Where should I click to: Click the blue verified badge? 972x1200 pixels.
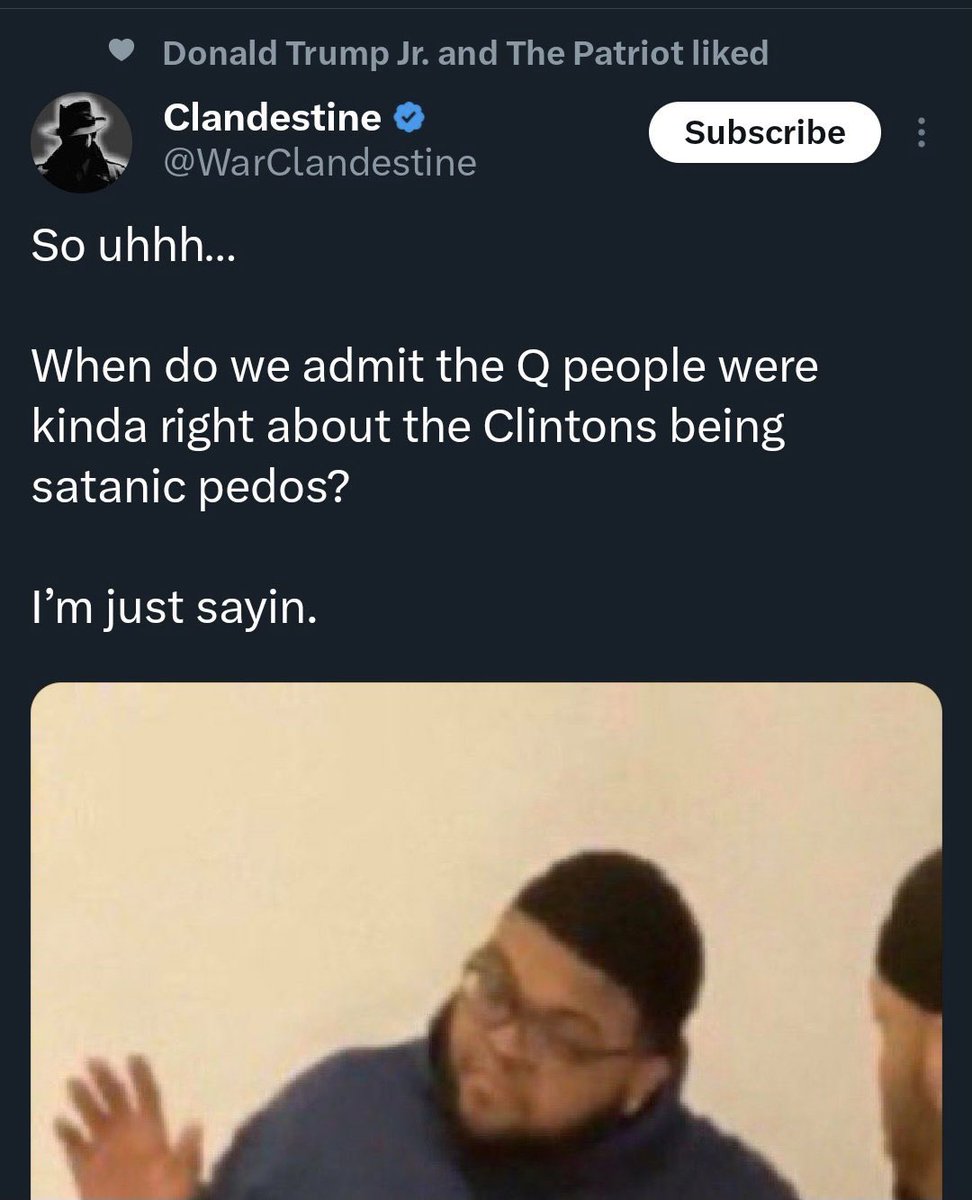click(408, 118)
